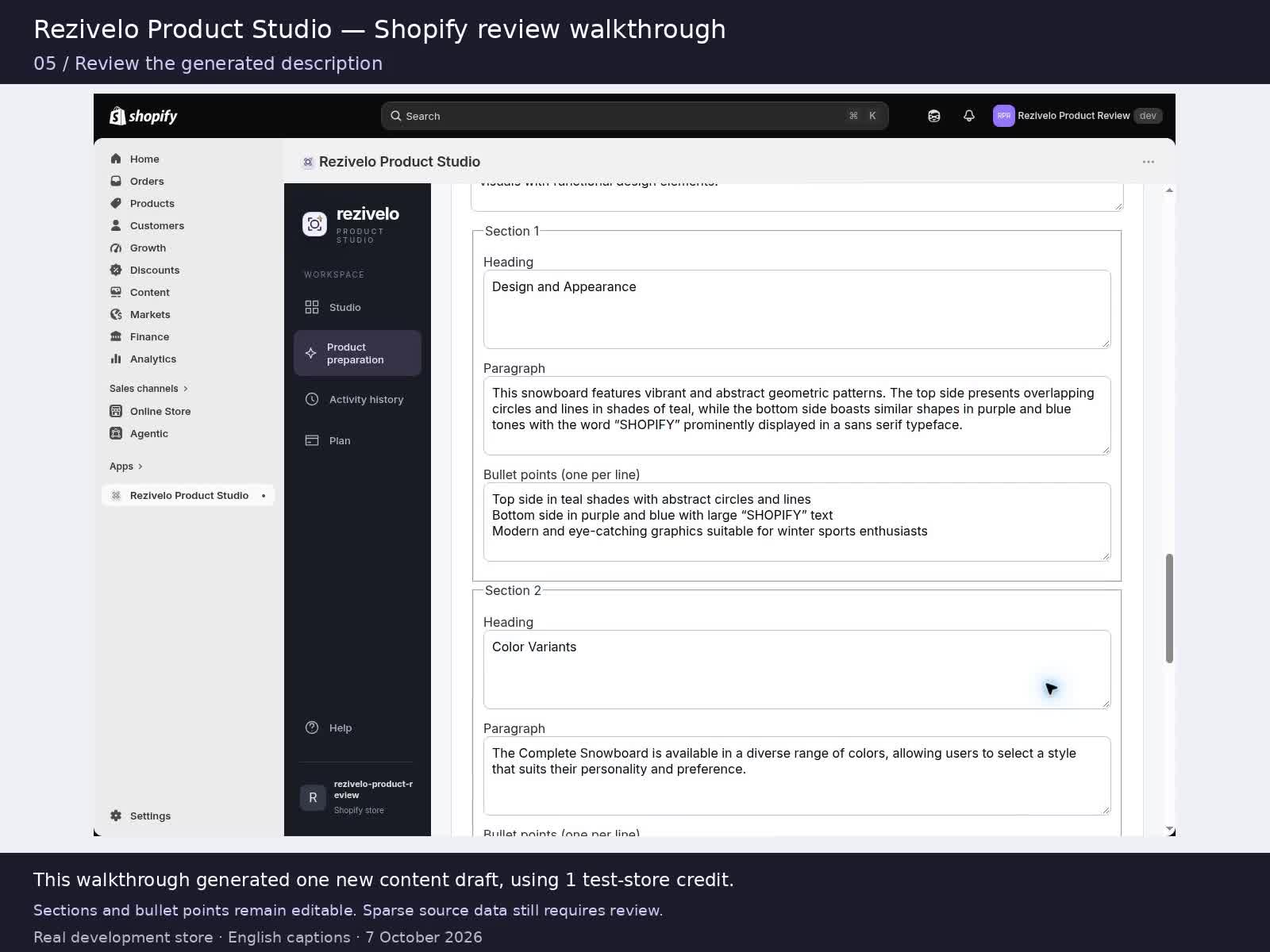Click the Sidekick assistant icon in top bar

934,116
